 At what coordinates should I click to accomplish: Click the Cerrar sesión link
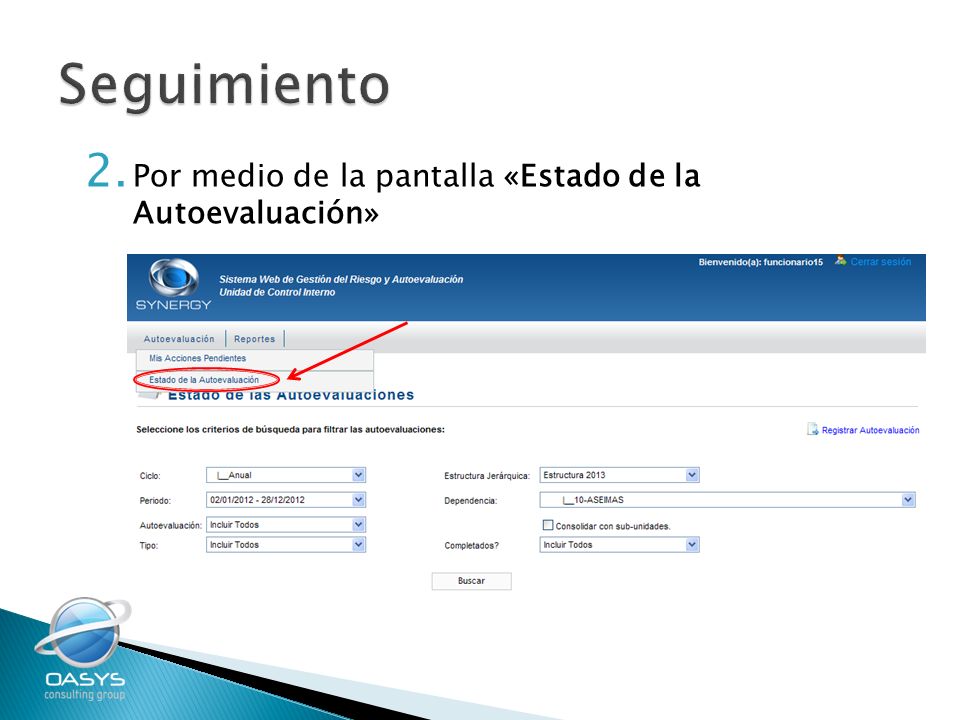tap(880, 261)
